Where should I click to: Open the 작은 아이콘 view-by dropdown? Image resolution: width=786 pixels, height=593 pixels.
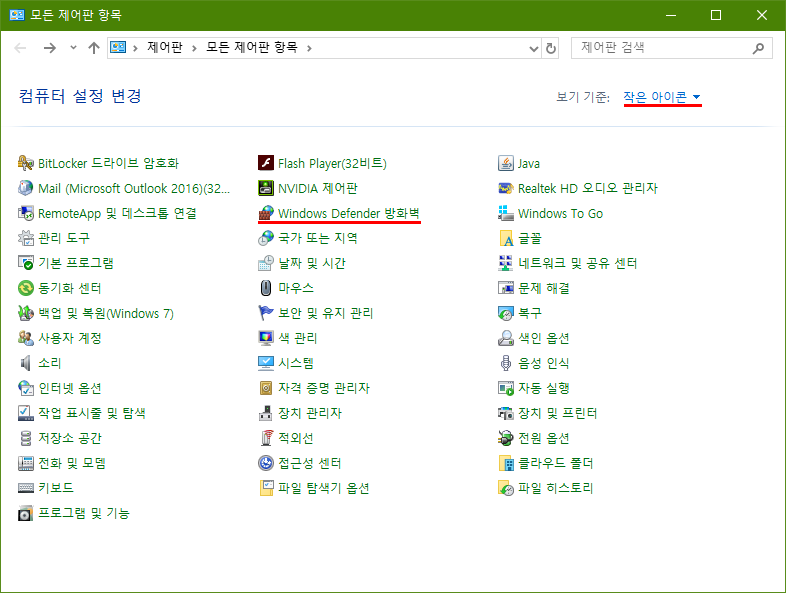[662, 97]
